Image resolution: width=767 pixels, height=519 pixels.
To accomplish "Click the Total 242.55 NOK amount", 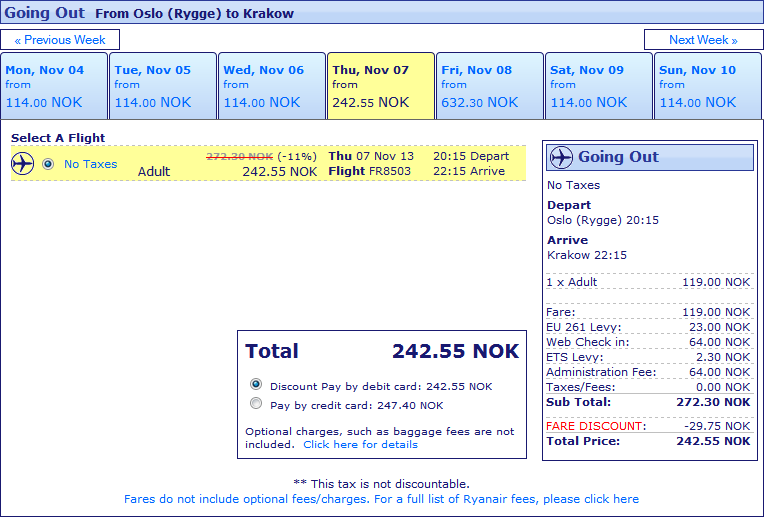I will [455, 351].
